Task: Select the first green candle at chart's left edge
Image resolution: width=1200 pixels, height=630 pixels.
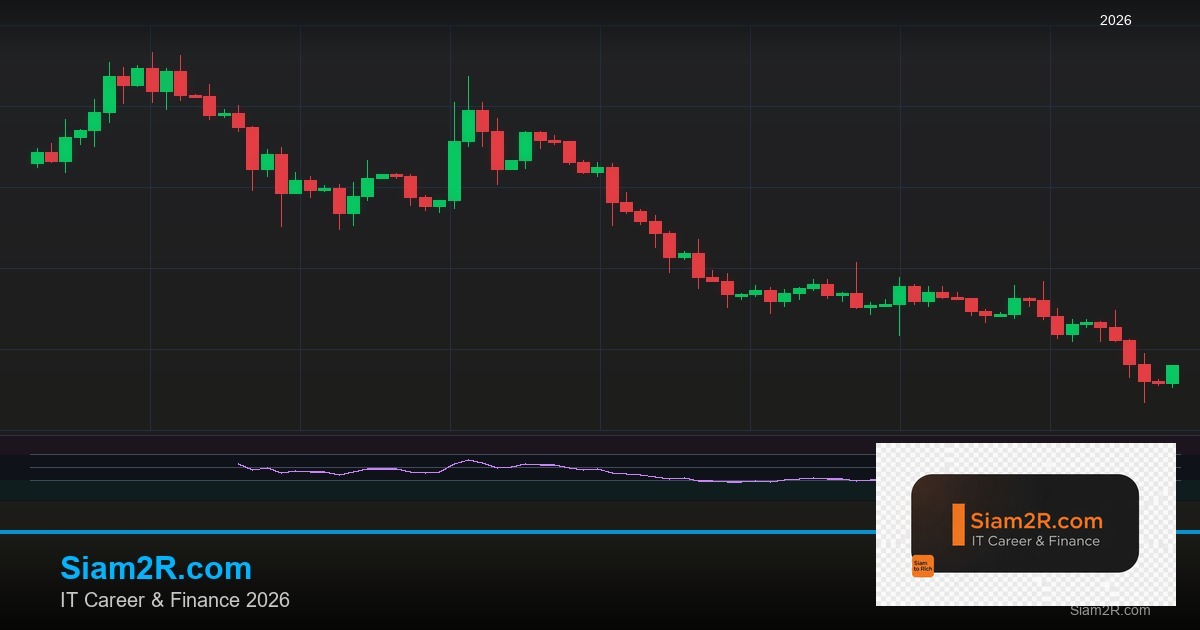Action: click(37, 157)
